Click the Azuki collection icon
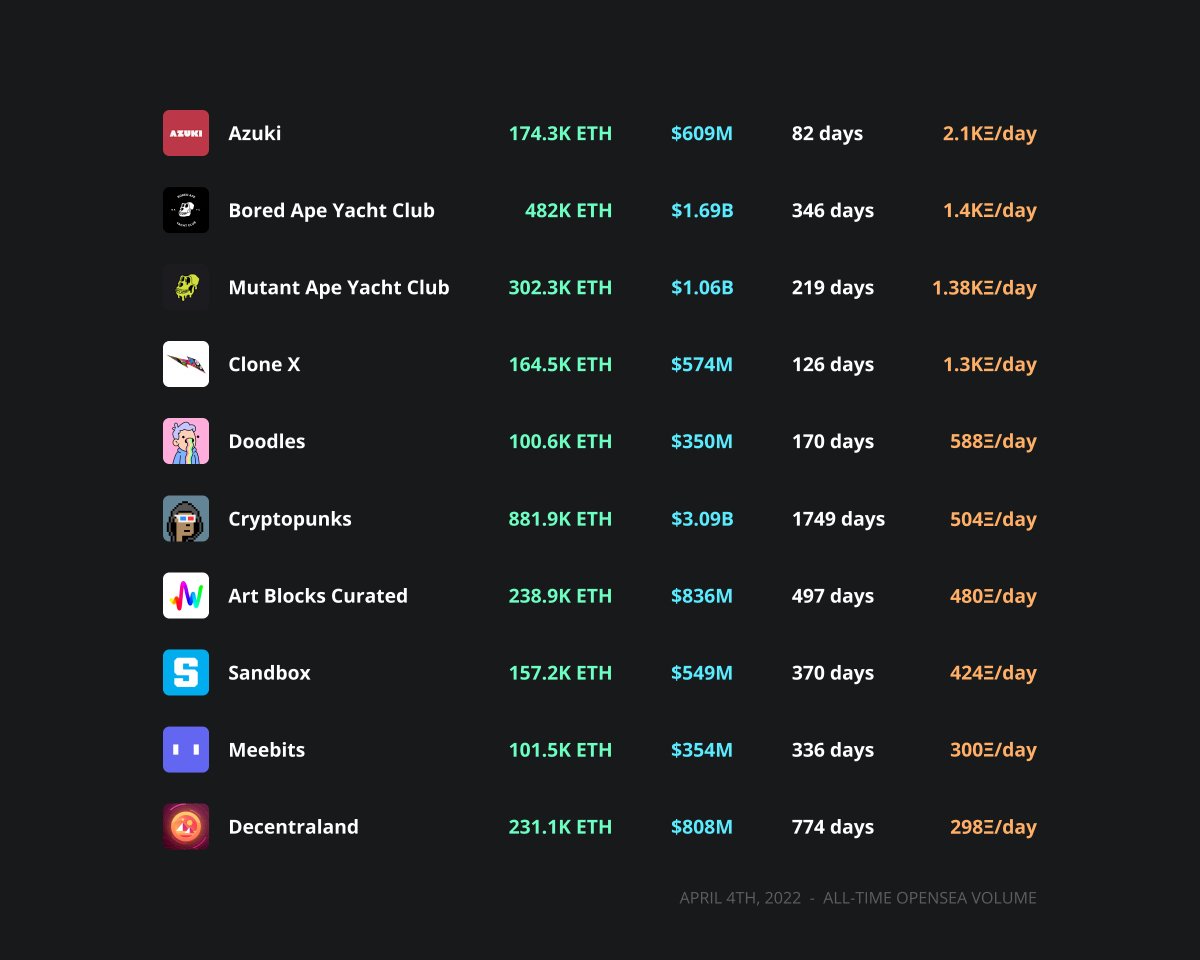 [185, 132]
